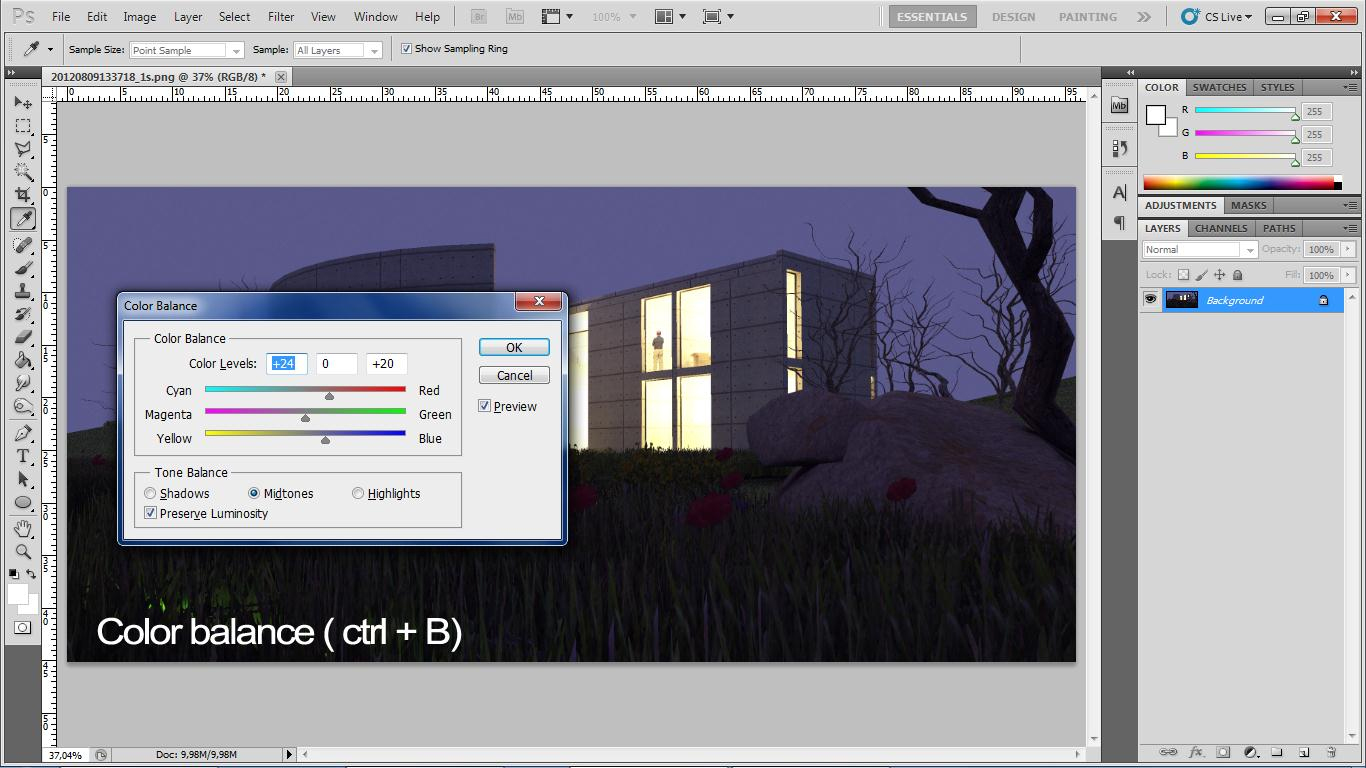Open the Arrange Documents dropdown
This screenshot has height=768, width=1366.
[x=670, y=17]
